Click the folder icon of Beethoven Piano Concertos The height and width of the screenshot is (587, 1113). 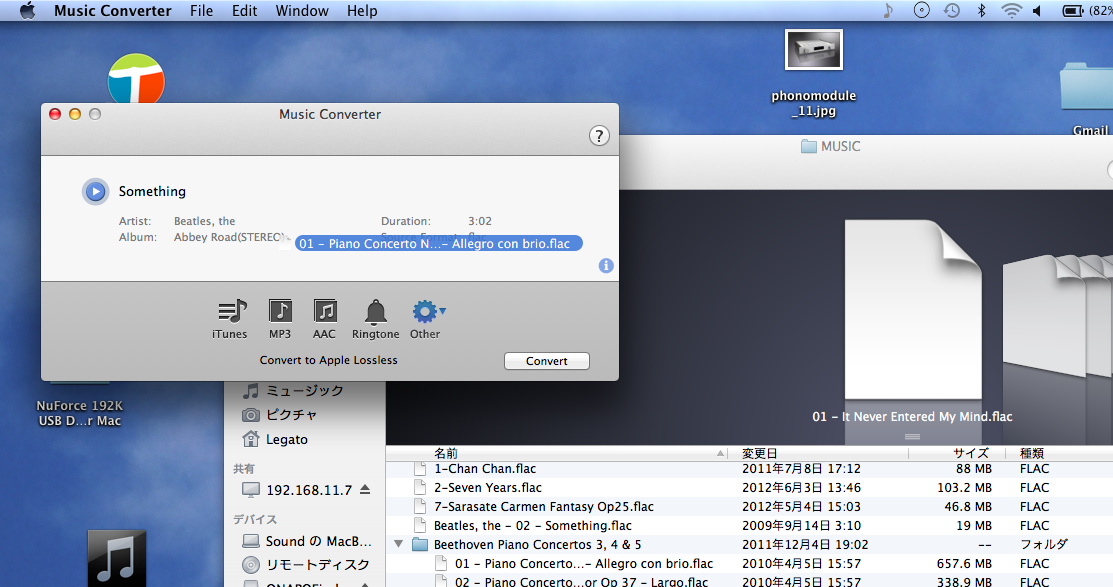point(420,544)
